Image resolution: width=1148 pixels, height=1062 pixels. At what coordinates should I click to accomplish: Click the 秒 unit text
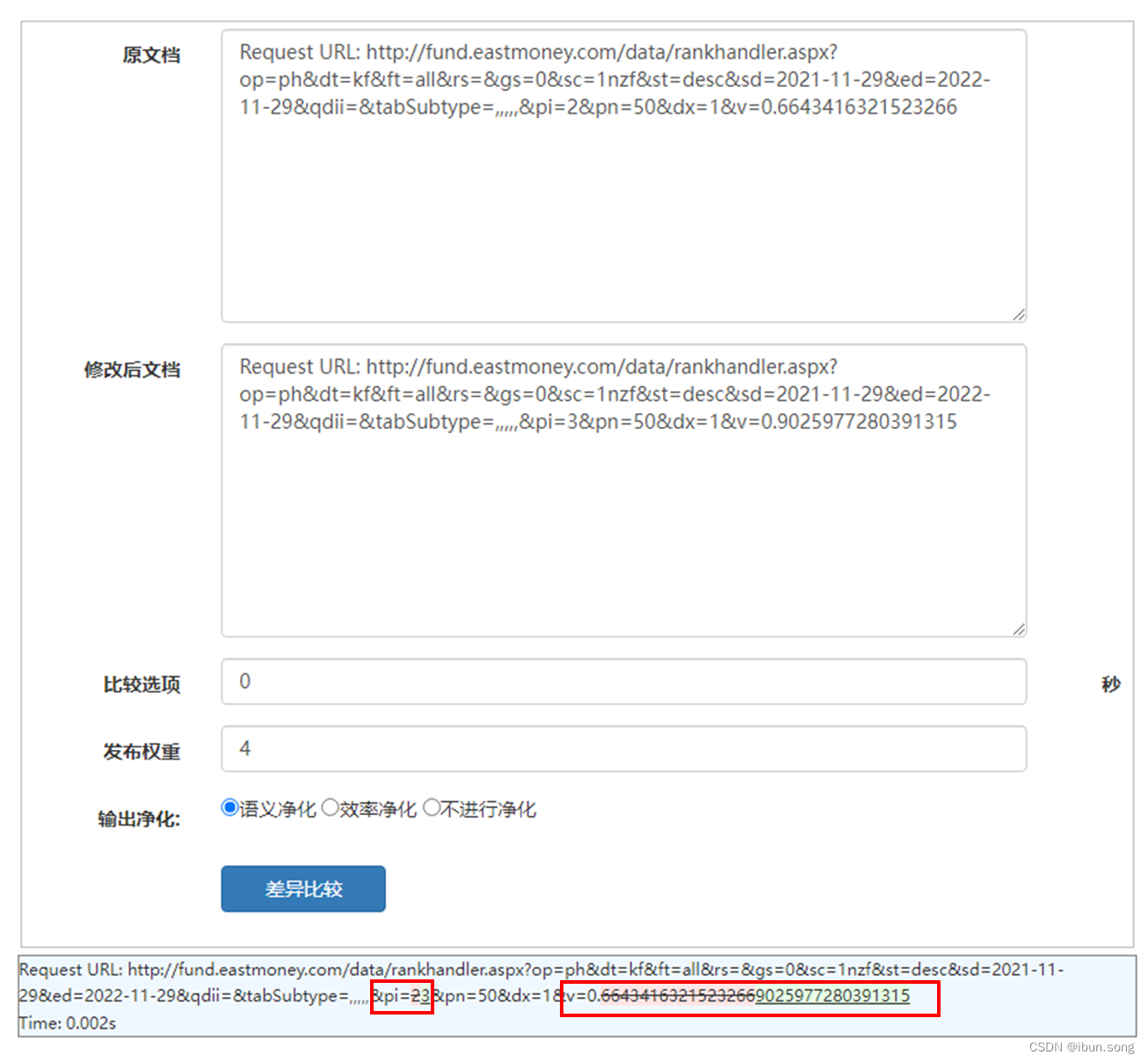[1111, 685]
